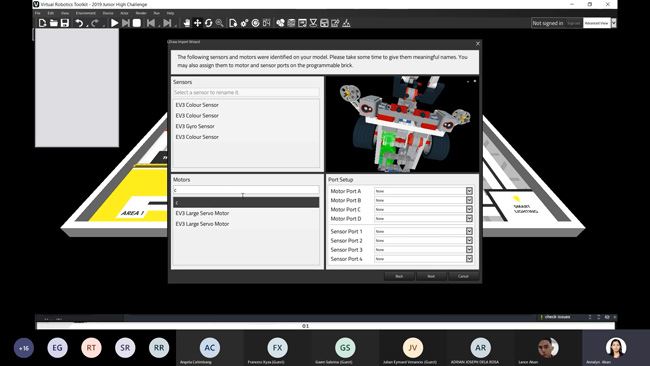Click the motor rename text field

246,190
